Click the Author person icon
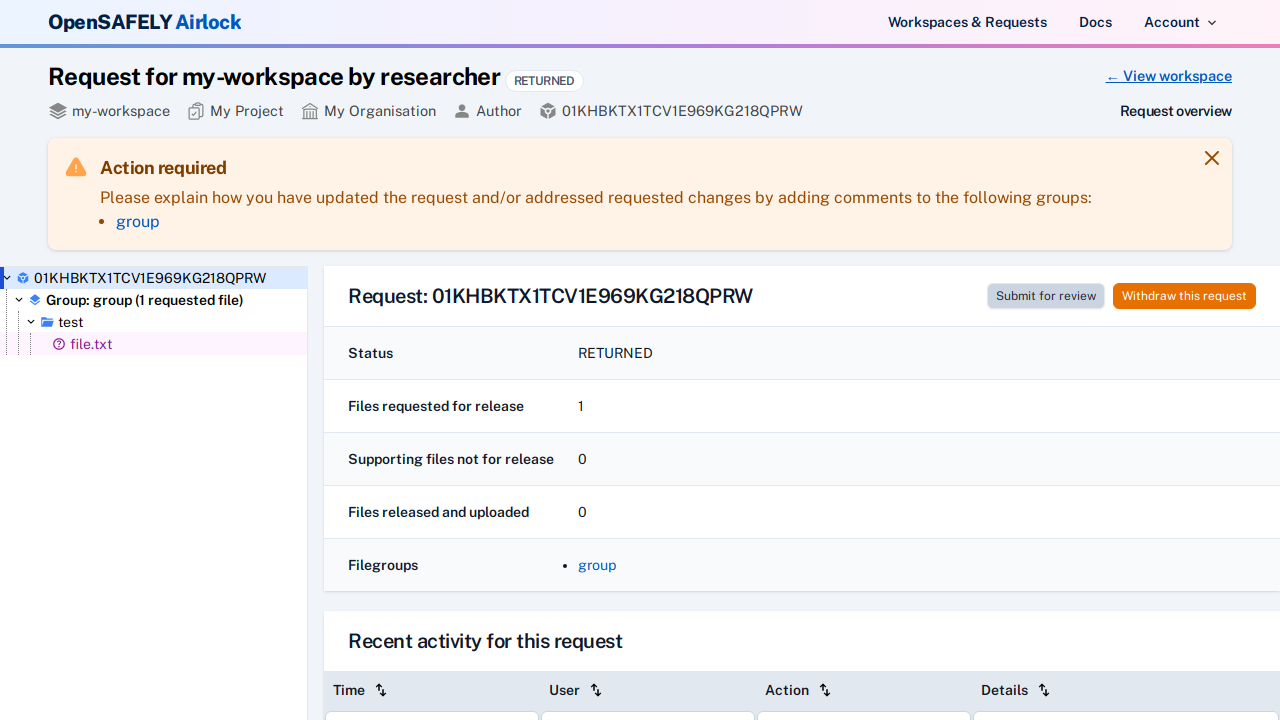1280x720 pixels. [462, 111]
